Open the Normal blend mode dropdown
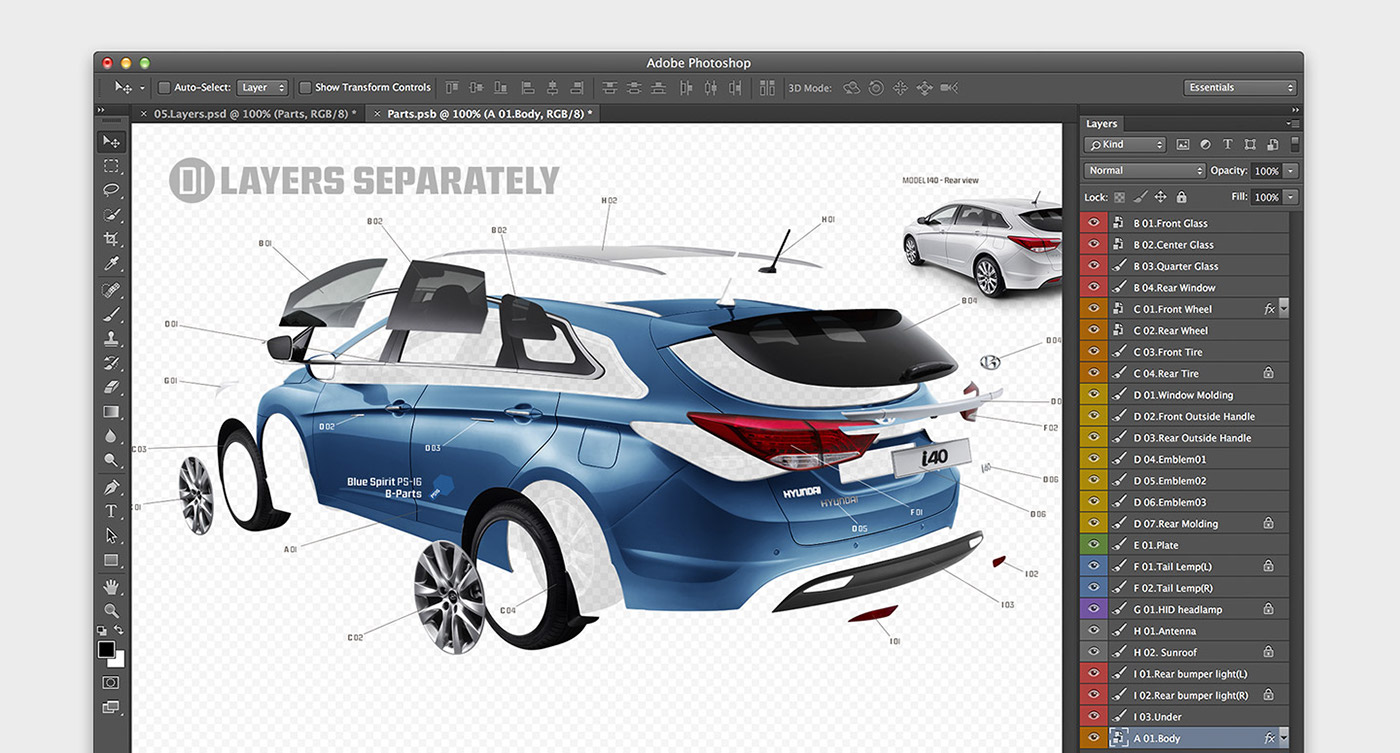Screen dimensions: 1400x753 pos(1144,171)
